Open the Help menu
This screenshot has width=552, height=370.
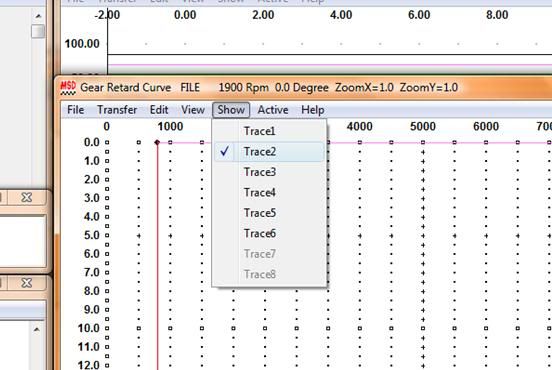(x=313, y=110)
